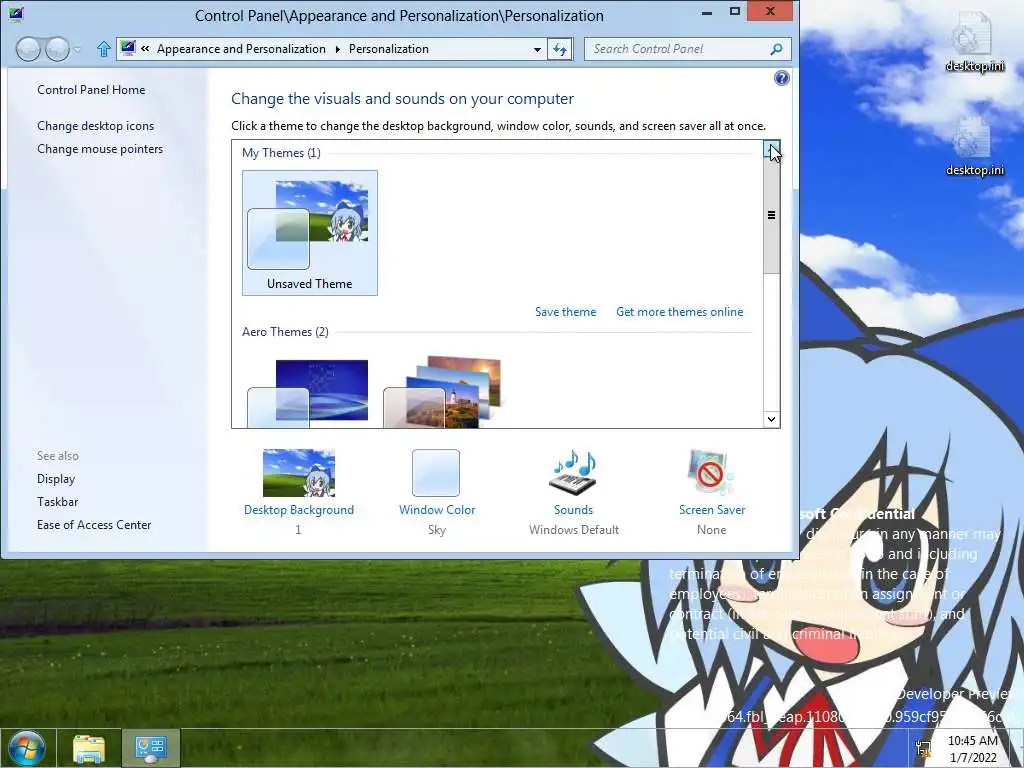Click the search magnifier icon
1024x768 pixels.
(x=776, y=49)
